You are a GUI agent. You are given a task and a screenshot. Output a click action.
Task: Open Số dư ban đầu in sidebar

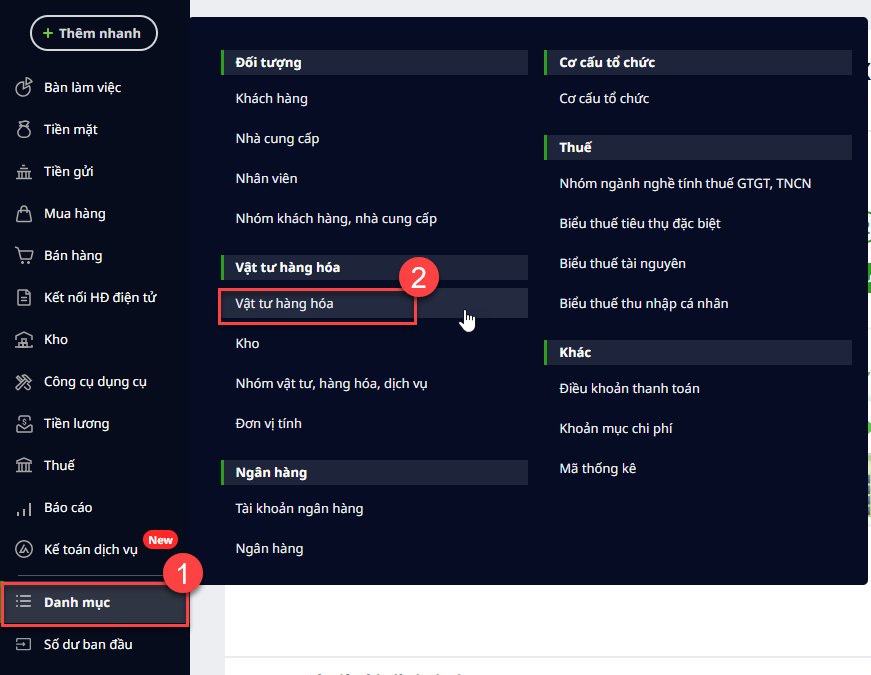coord(88,644)
